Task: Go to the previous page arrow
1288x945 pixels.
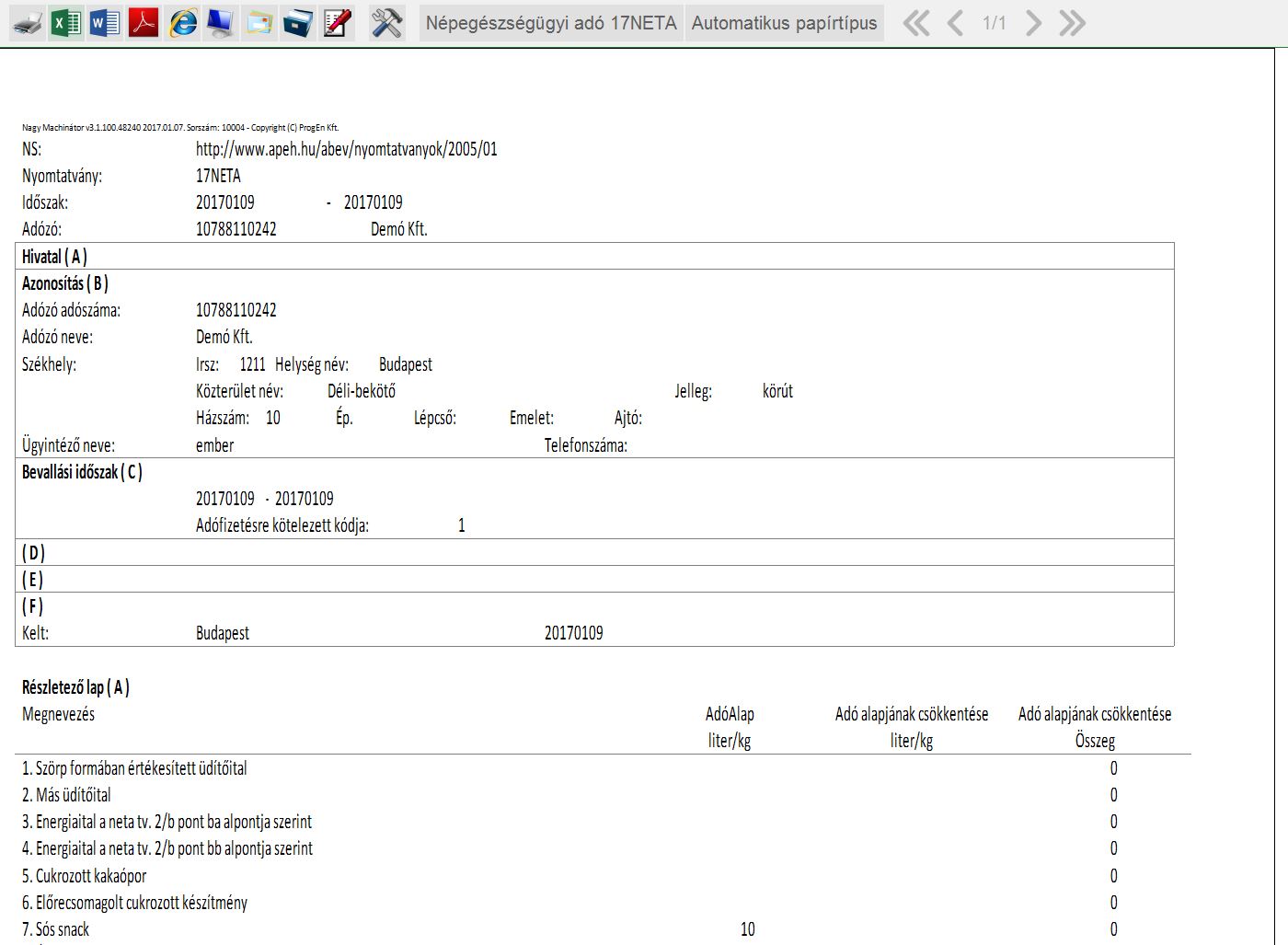Action: (955, 23)
